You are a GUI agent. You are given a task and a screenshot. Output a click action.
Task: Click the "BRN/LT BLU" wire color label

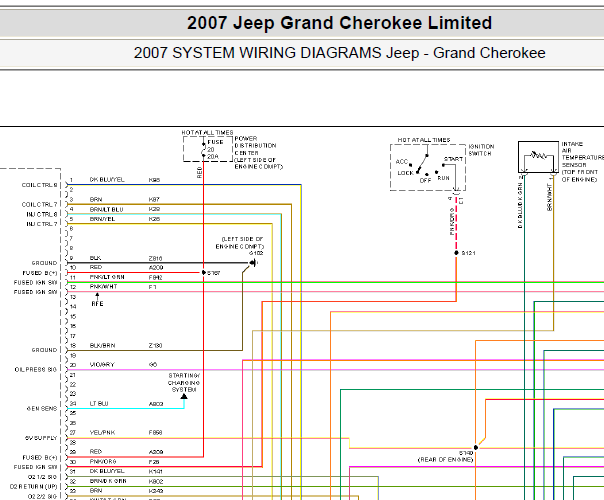[x=106, y=209]
